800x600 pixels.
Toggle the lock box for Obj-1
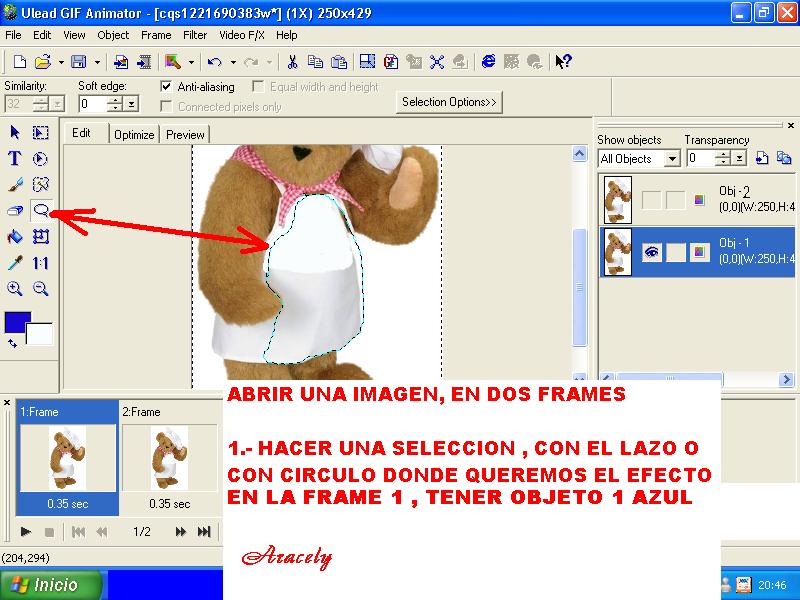(x=676, y=252)
